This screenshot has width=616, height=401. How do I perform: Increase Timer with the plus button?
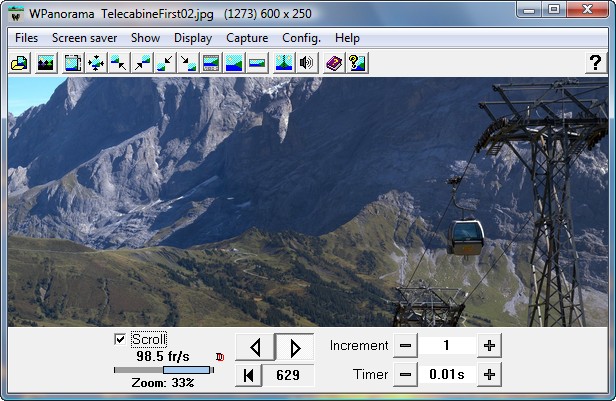489,375
